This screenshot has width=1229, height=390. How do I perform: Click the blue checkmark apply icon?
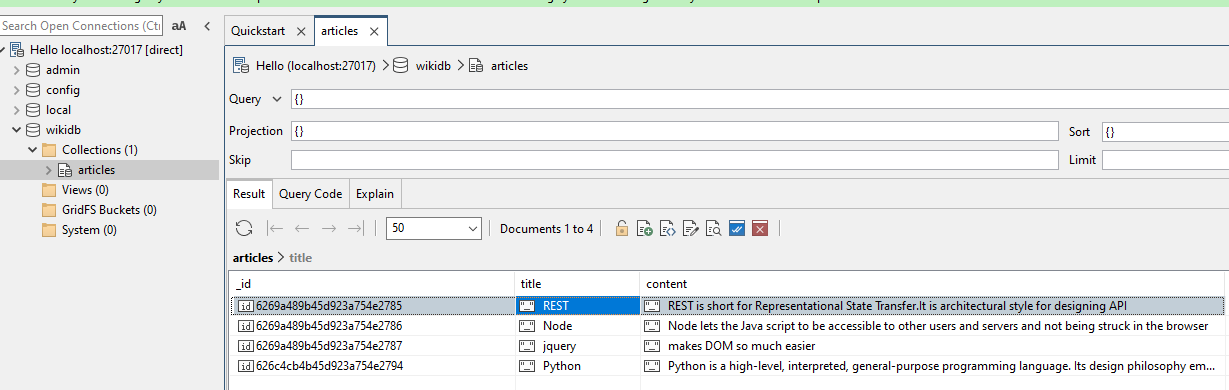pos(737,229)
